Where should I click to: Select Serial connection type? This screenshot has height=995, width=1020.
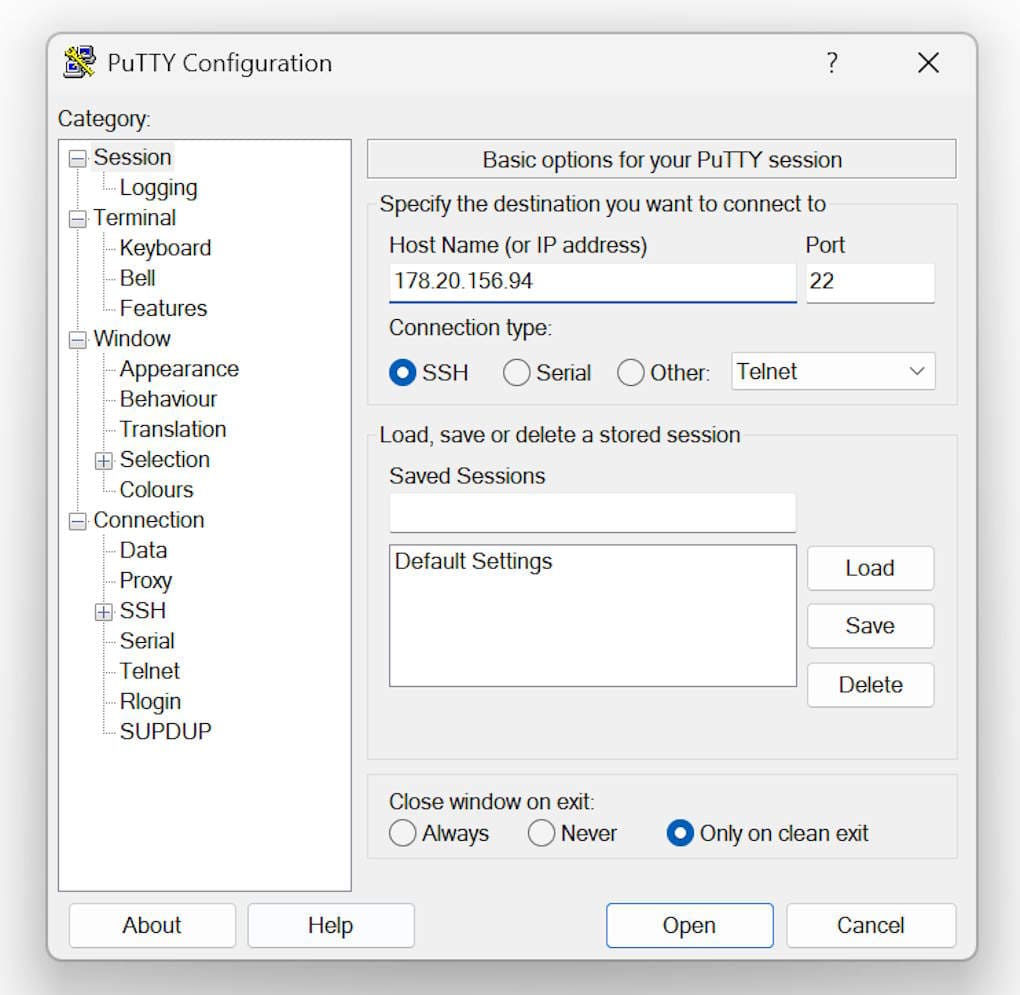click(x=517, y=373)
